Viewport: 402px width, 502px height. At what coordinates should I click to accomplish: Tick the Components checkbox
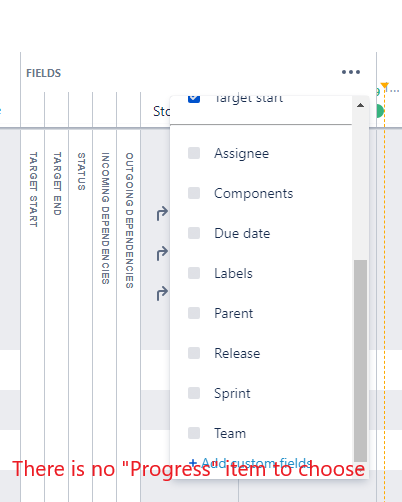tap(194, 193)
